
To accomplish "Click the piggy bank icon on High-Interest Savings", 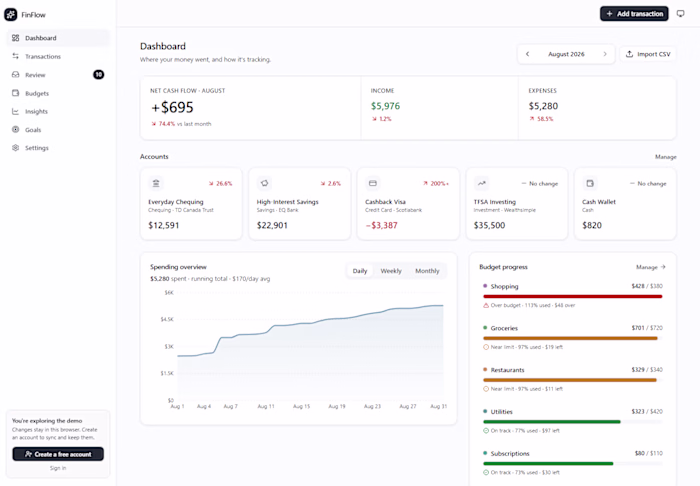I will tap(264, 183).
